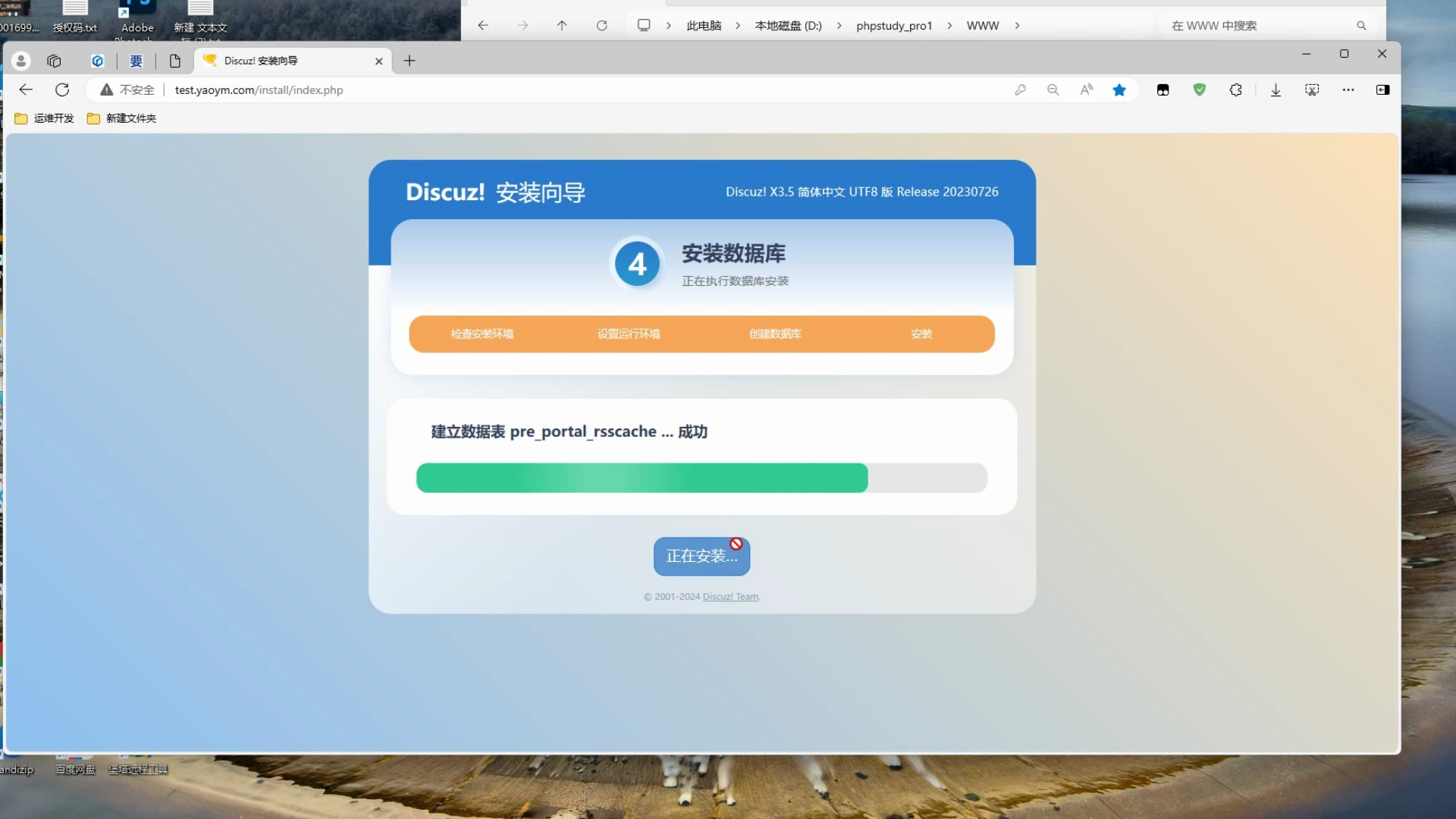Click back arrow in File Explorer window
This screenshot has width=1456, height=819.
point(483,25)
